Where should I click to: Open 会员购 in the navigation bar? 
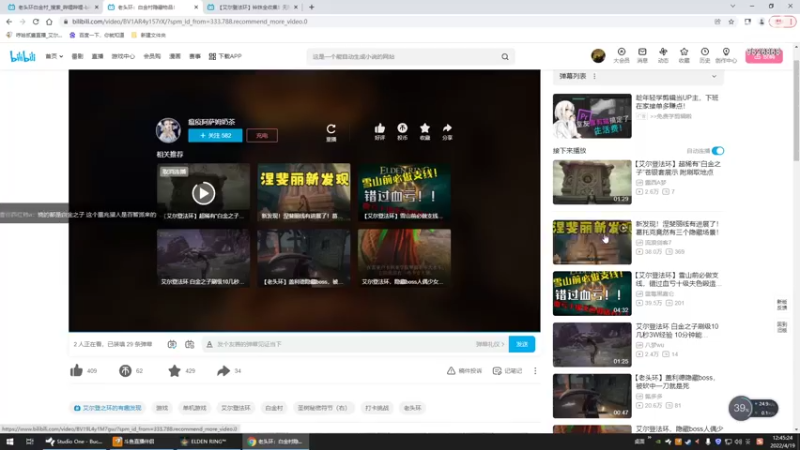152,56
